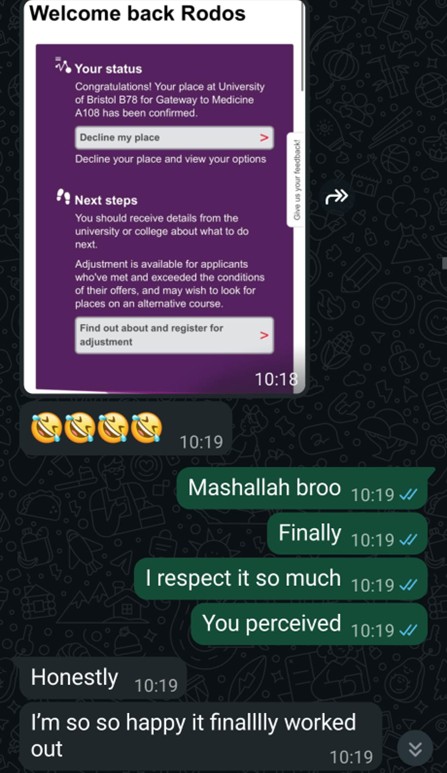This screenshot has width=447, height=773.
Task: Tap the 'You perceived' message bubble
Action: click(309, 624)
